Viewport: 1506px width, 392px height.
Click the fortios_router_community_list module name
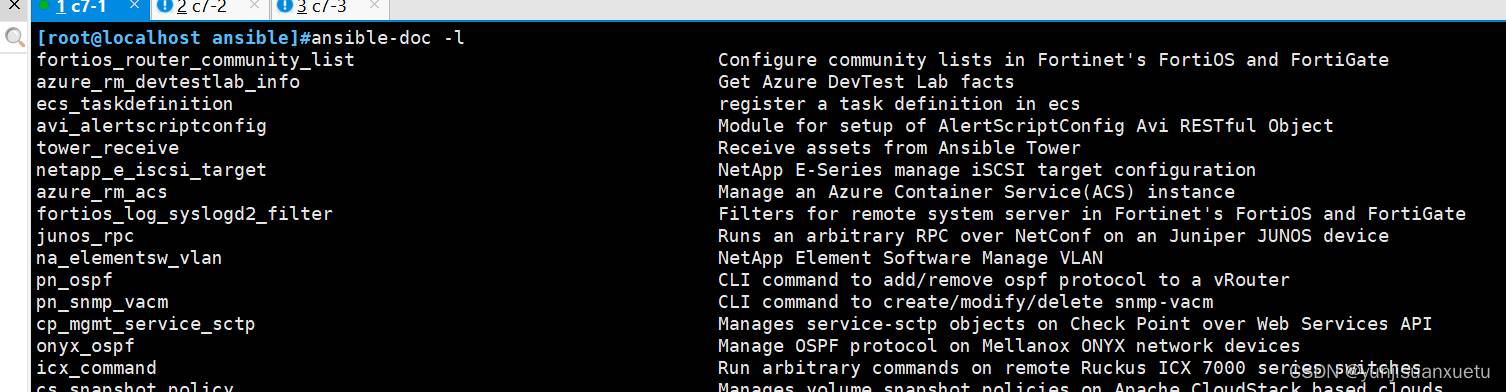coord(195,60)
